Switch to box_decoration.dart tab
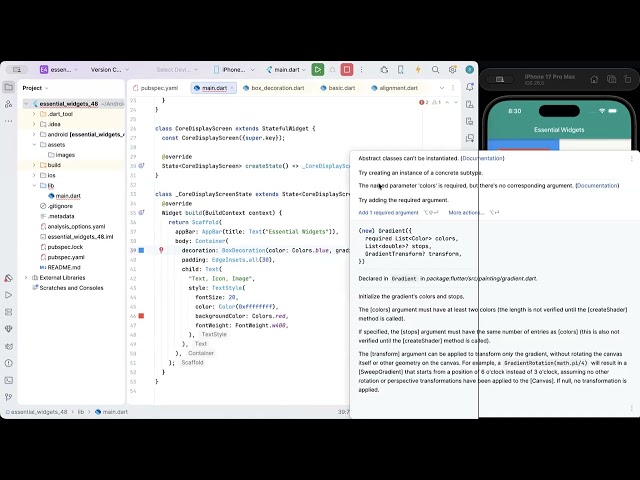640x480 pixels. coord(273,88)
